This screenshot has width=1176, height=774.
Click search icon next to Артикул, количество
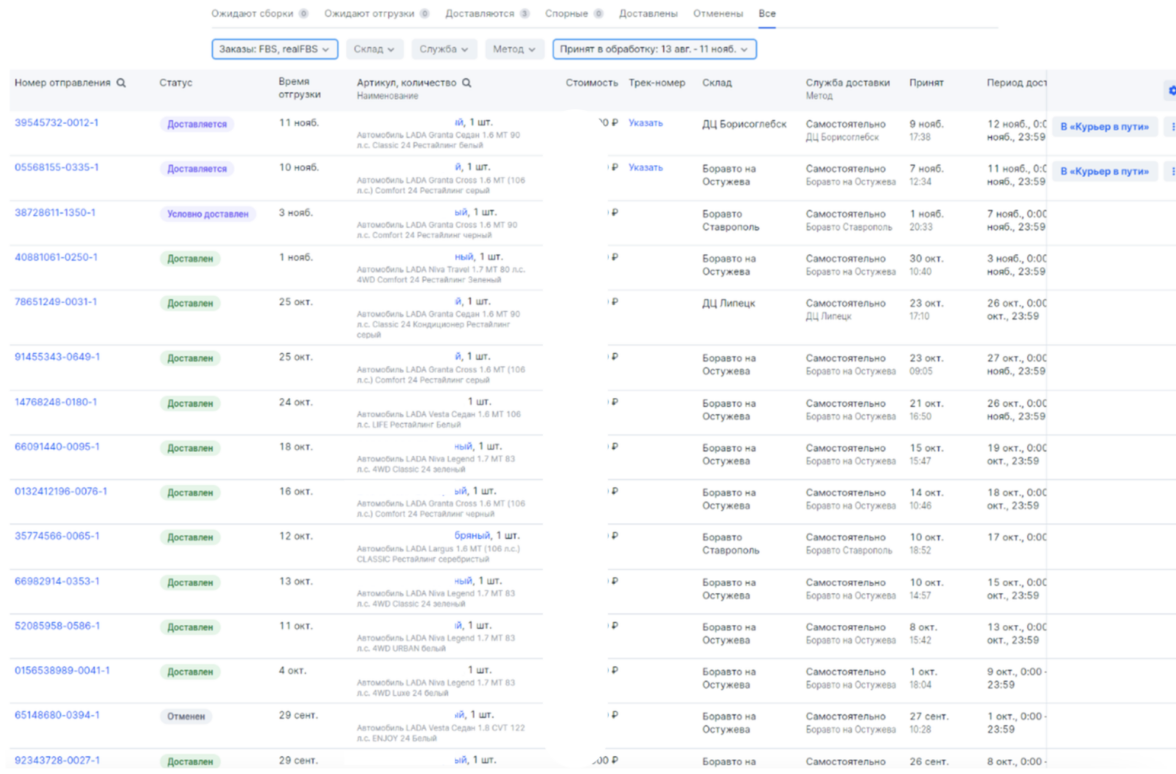[x=466, y=83]
